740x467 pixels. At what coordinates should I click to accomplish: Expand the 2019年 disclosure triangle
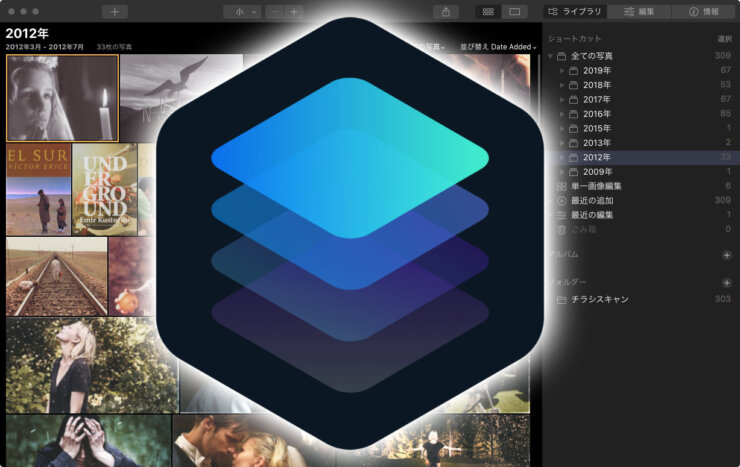click(562, 71)
